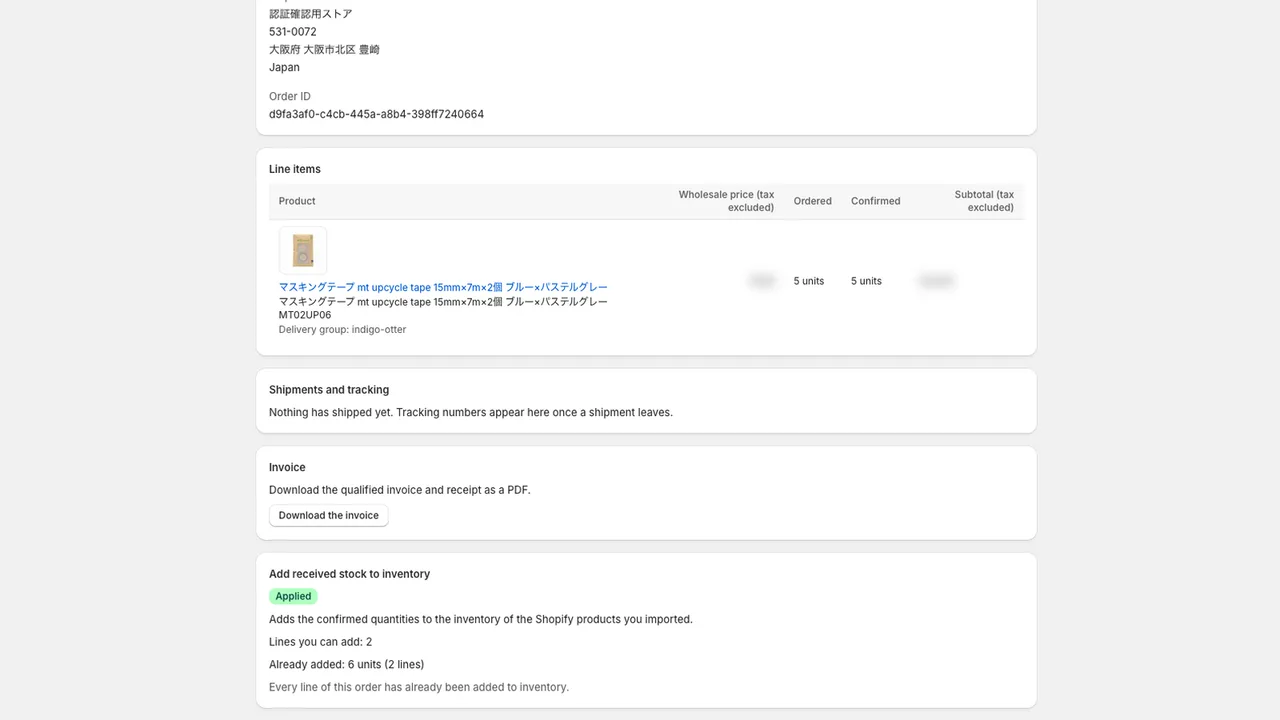Select the Applied status badge
This screenshot has width=1280, height=720.
(293, 596)
